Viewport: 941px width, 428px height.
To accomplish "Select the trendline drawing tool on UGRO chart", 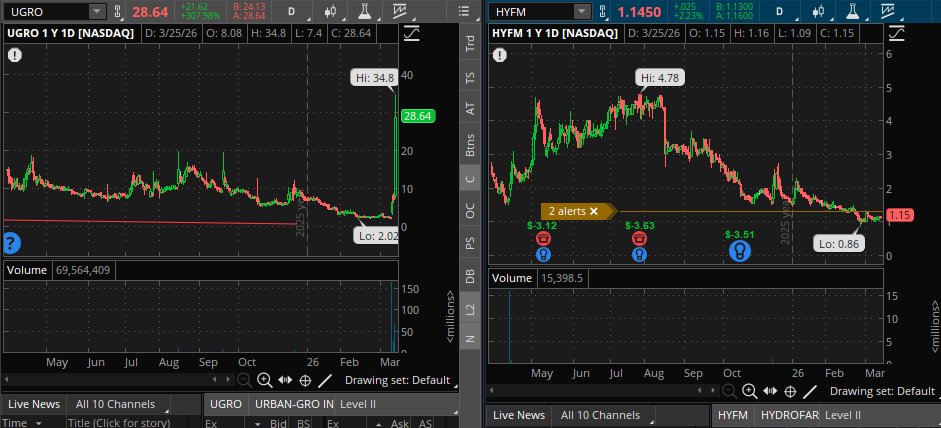I will (325, 379).
